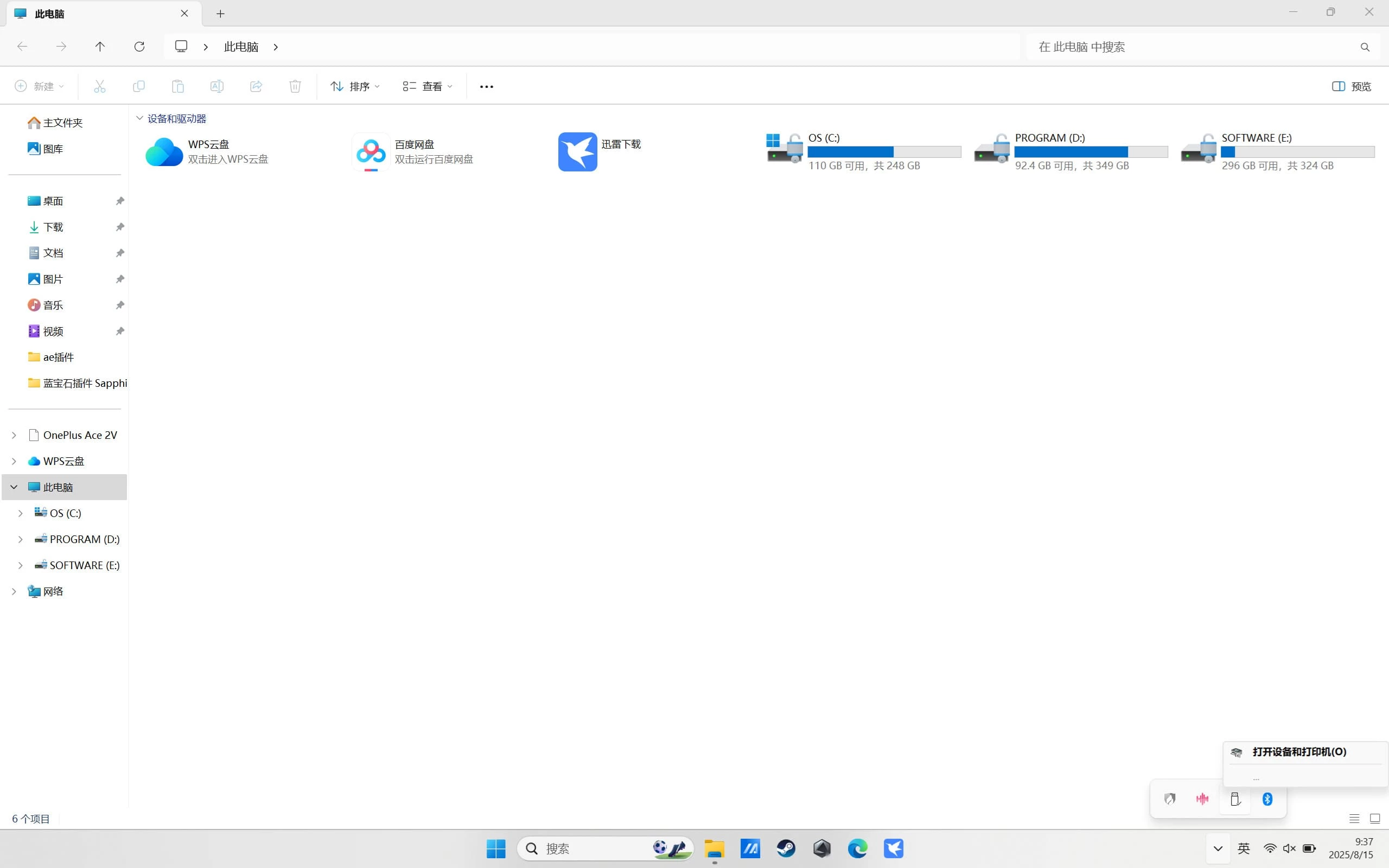The height and width of the screenshot is (868, 1389).
Task: Expand OS (C:) in the sidebar tree
Action: (x=21, y=513)
